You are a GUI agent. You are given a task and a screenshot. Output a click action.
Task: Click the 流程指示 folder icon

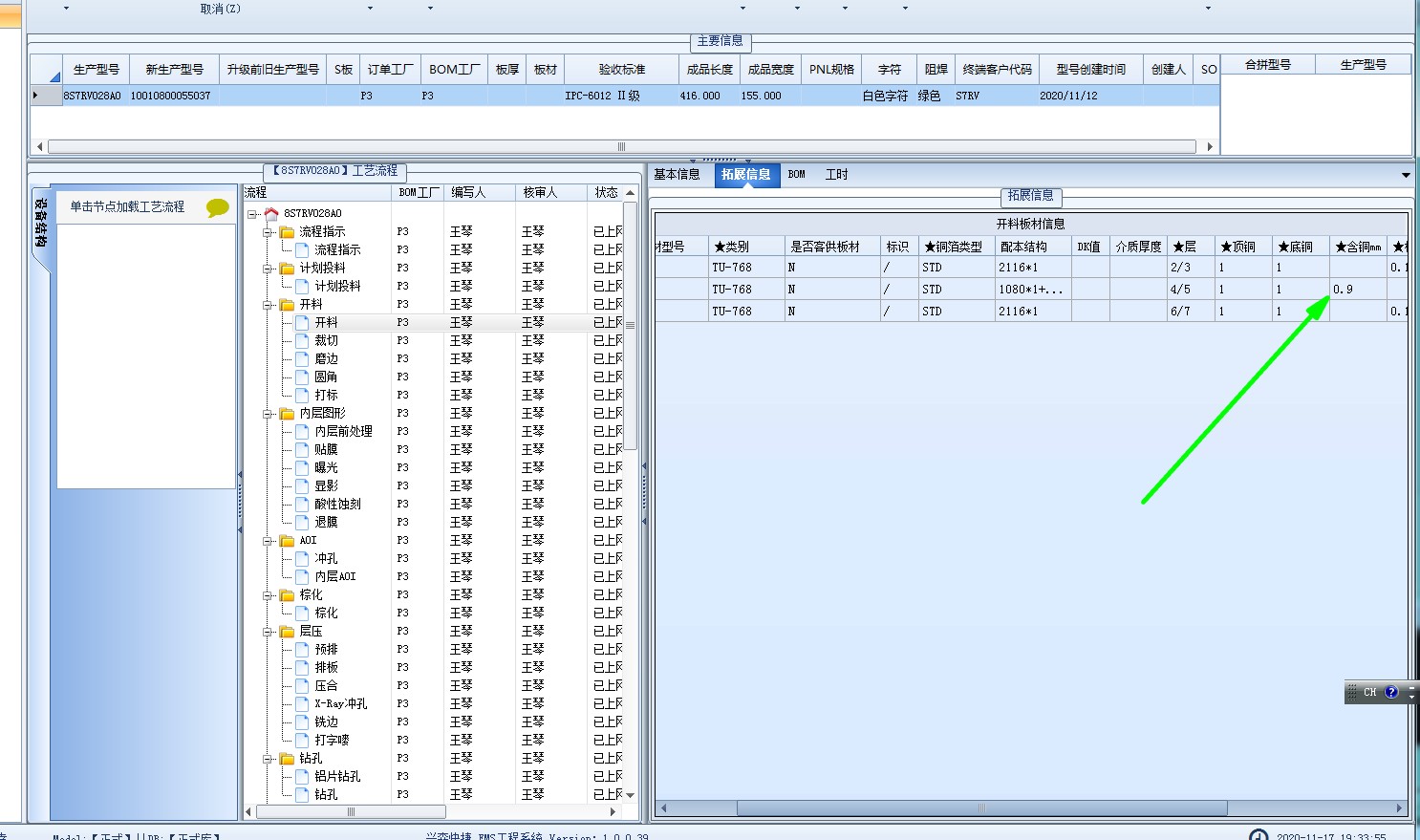[287, 231]
